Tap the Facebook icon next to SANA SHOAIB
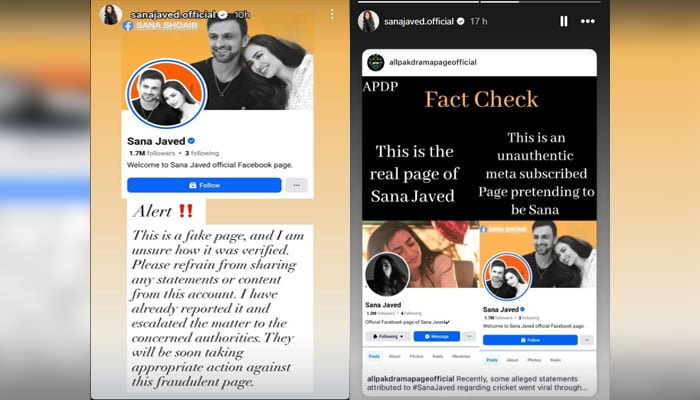The image size is (700, 400). pos(128,25)
